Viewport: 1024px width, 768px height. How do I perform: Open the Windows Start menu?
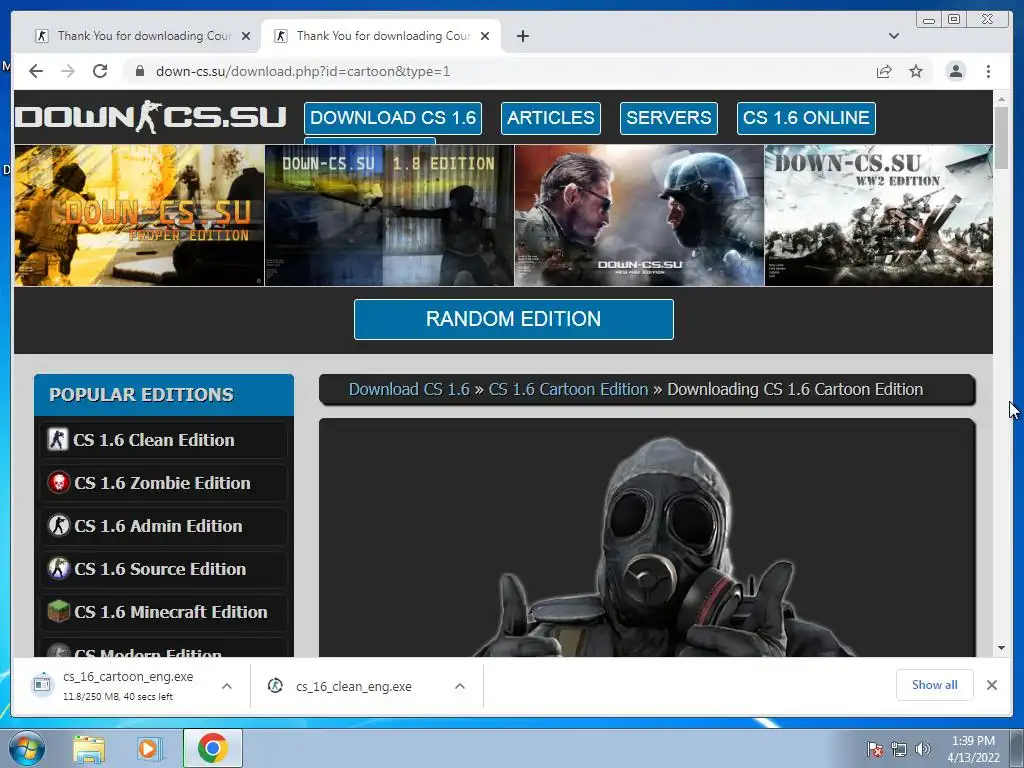pos(26,748)
